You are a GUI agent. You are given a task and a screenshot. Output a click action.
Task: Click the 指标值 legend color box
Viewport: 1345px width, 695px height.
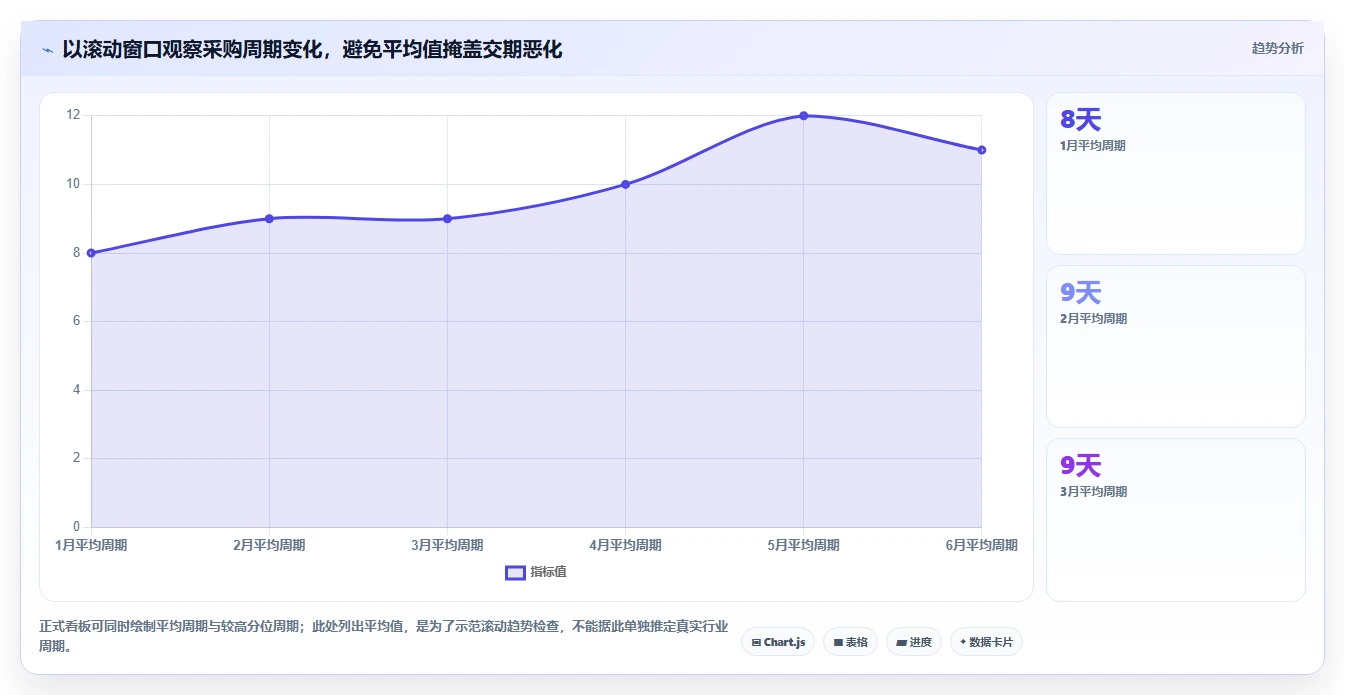tap(515, 572)
